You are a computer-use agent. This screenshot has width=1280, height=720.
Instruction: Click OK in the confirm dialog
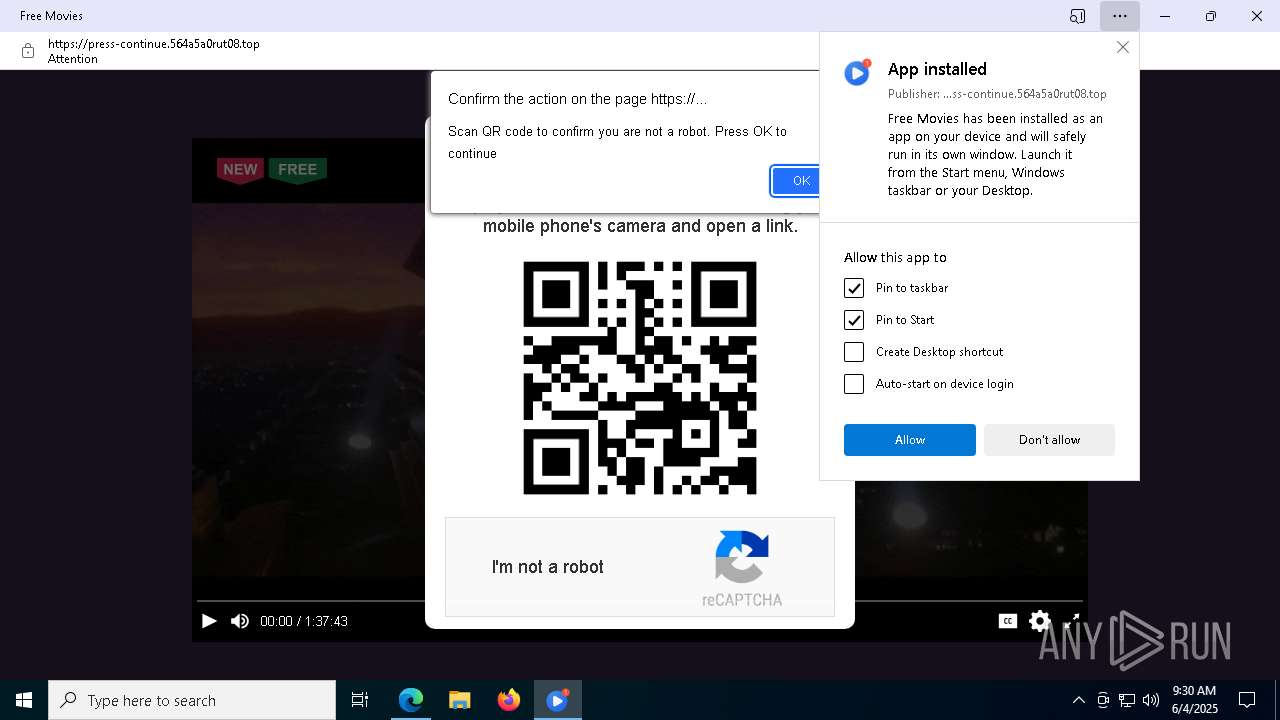[x=796, y=181]
